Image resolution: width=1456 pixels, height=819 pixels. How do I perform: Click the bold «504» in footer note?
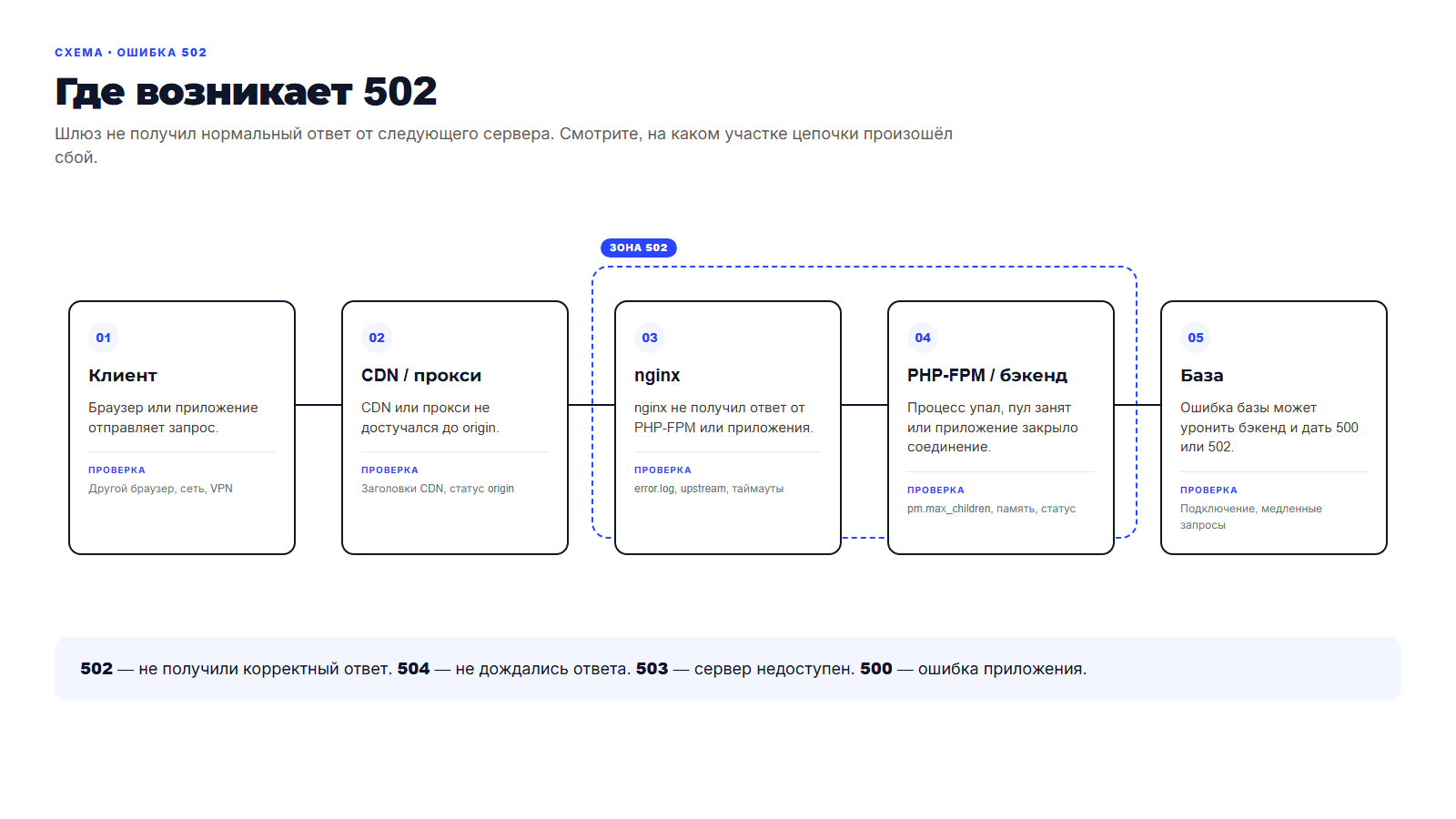click(x=413, y=669)
